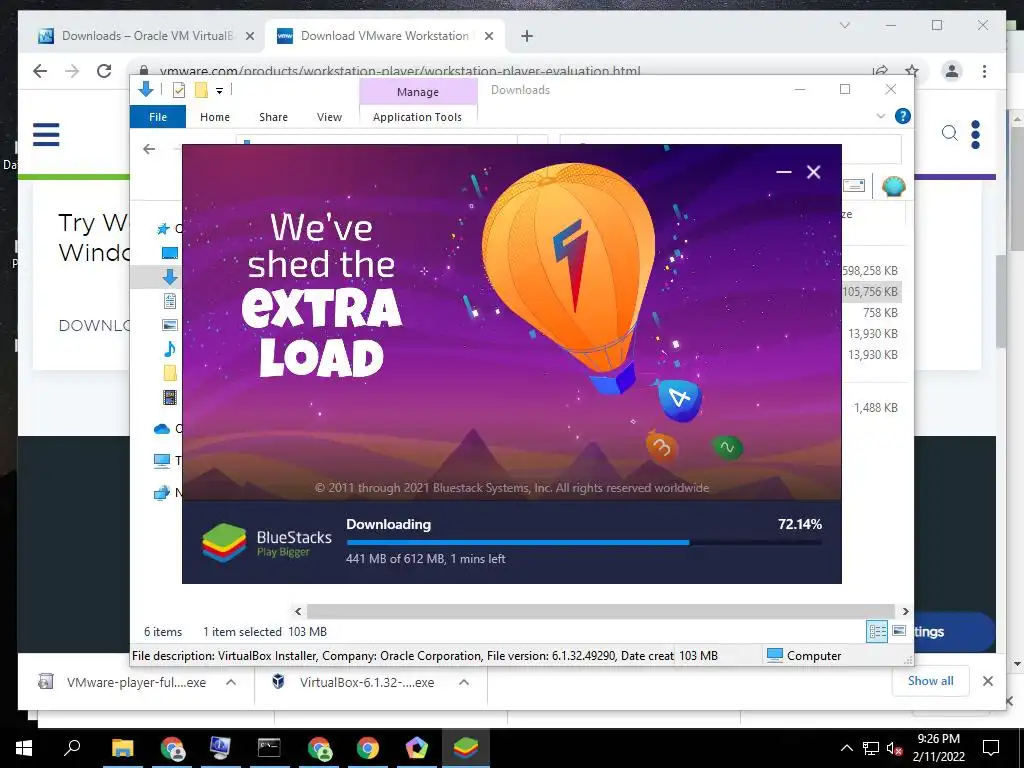Open the Home ribbon tab
This screenshot has height=768, width=1024.
pyautogui.click(x=215, y=117)
